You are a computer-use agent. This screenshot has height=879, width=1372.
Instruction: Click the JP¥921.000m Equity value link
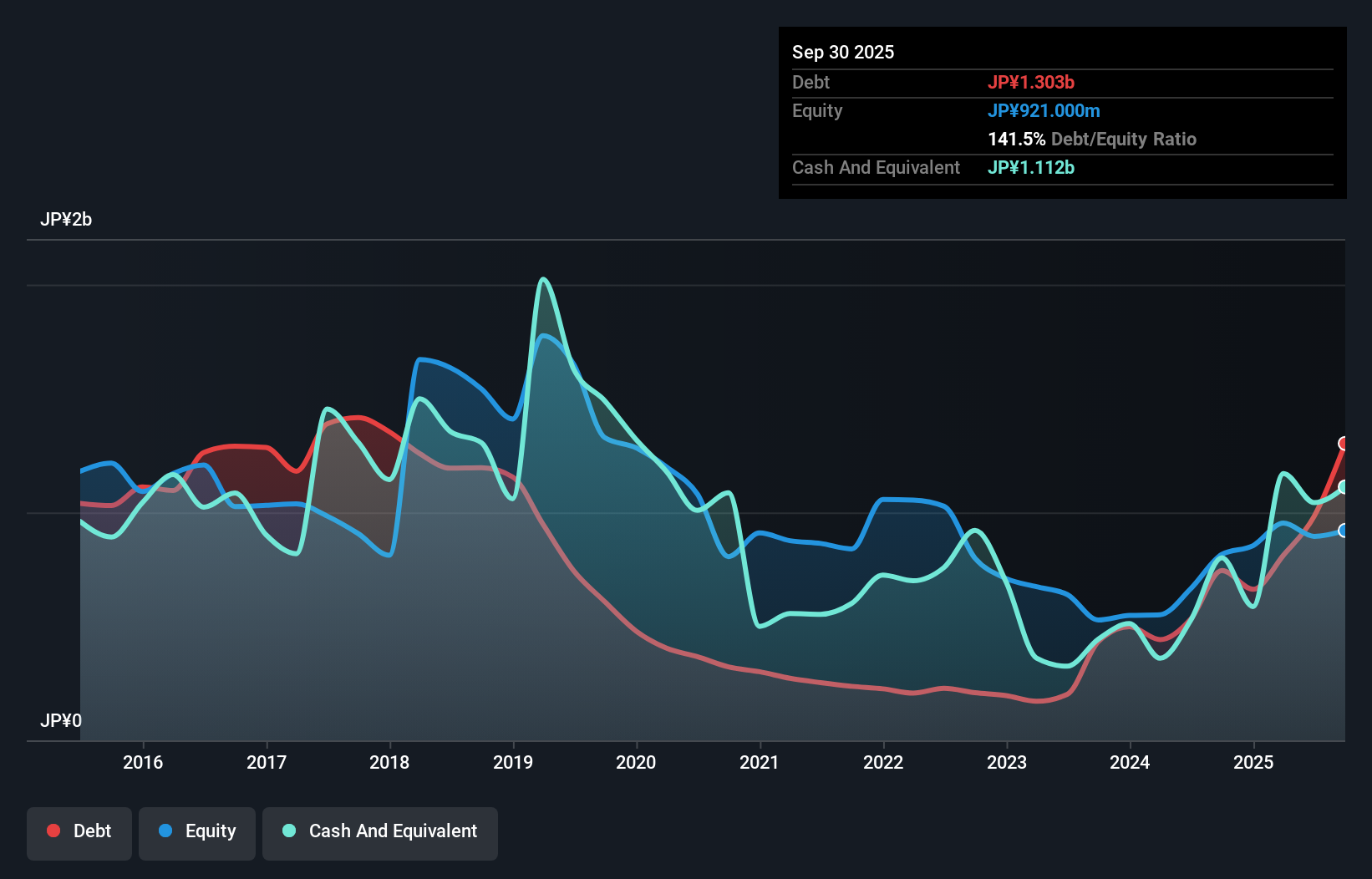click(1044, 110)
